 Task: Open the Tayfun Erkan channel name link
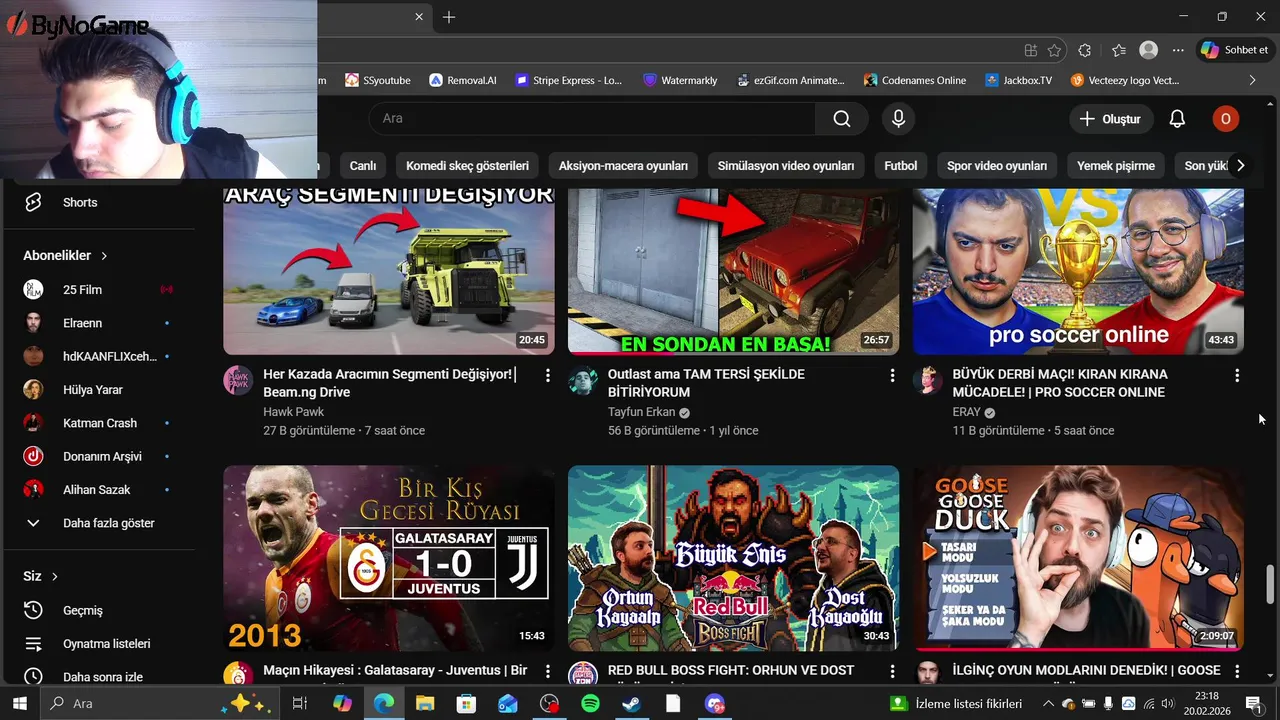click(642, 412)
